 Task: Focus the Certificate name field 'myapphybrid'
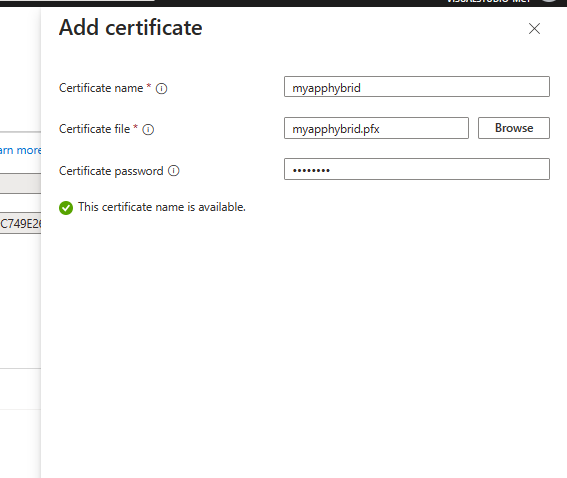tap(417, 87)
